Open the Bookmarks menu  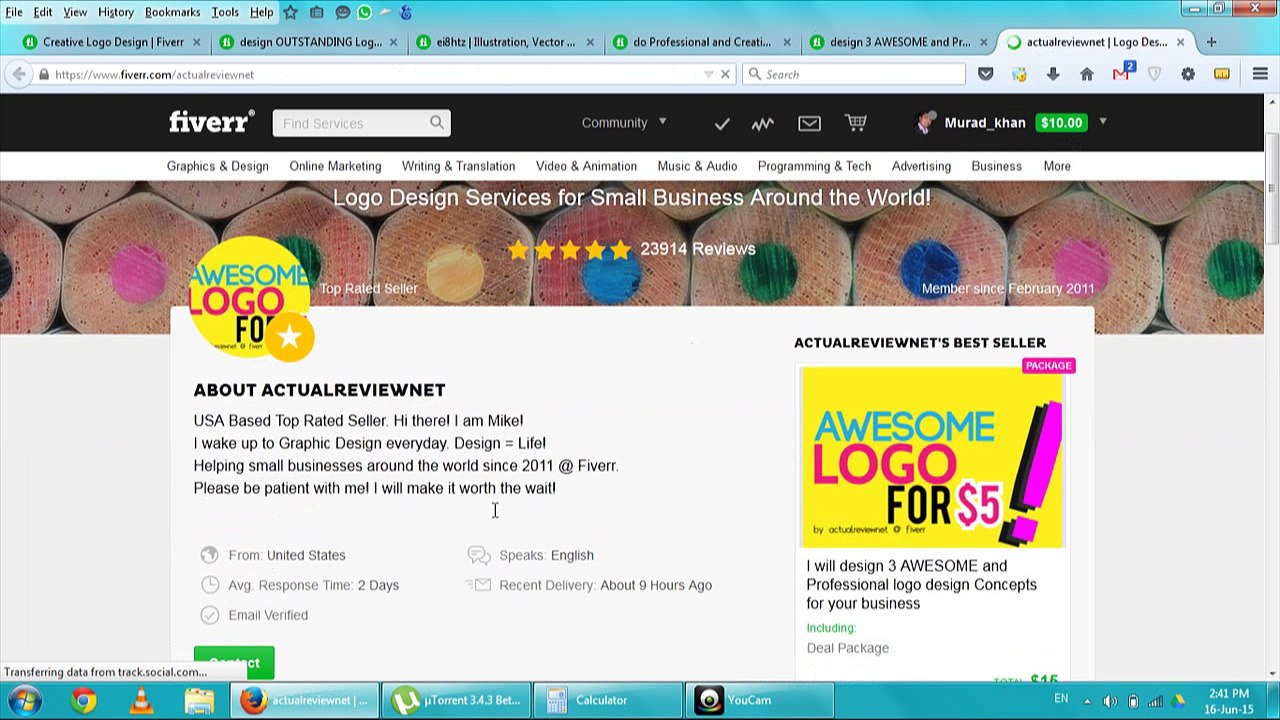pos(172,12)
